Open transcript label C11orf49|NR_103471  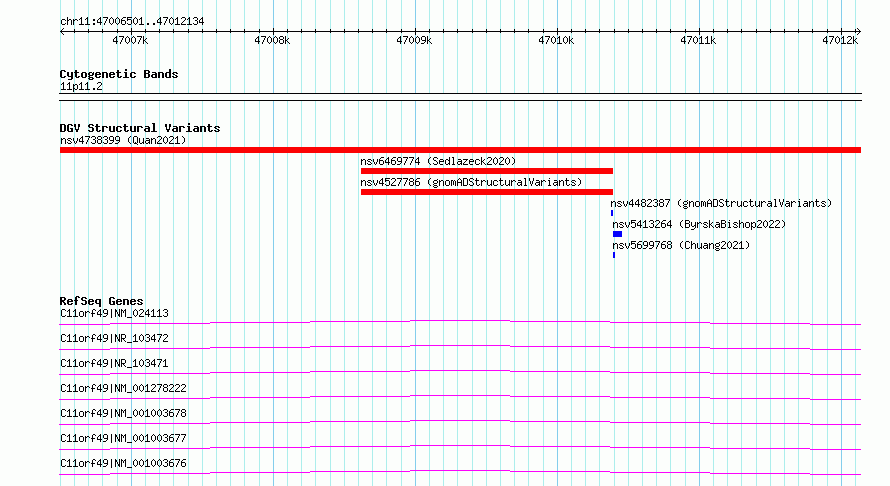[x=114, y=363]
